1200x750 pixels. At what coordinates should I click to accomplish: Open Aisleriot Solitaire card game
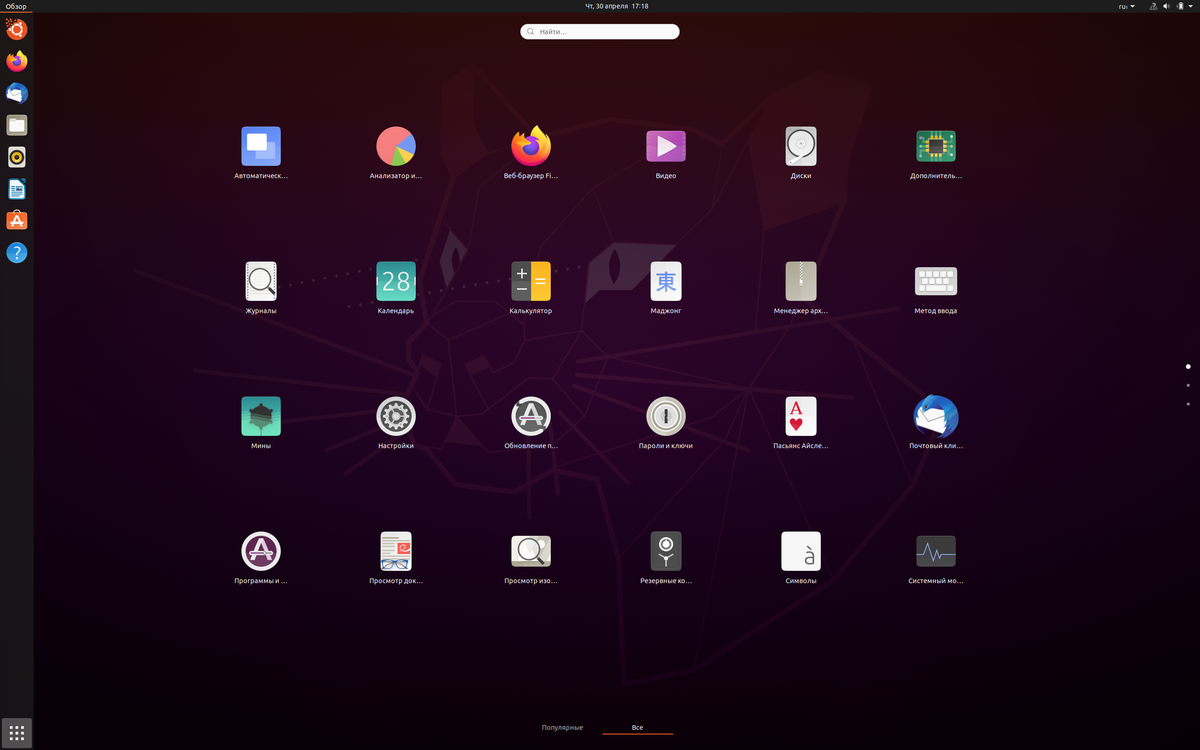(x=800, y=417)
